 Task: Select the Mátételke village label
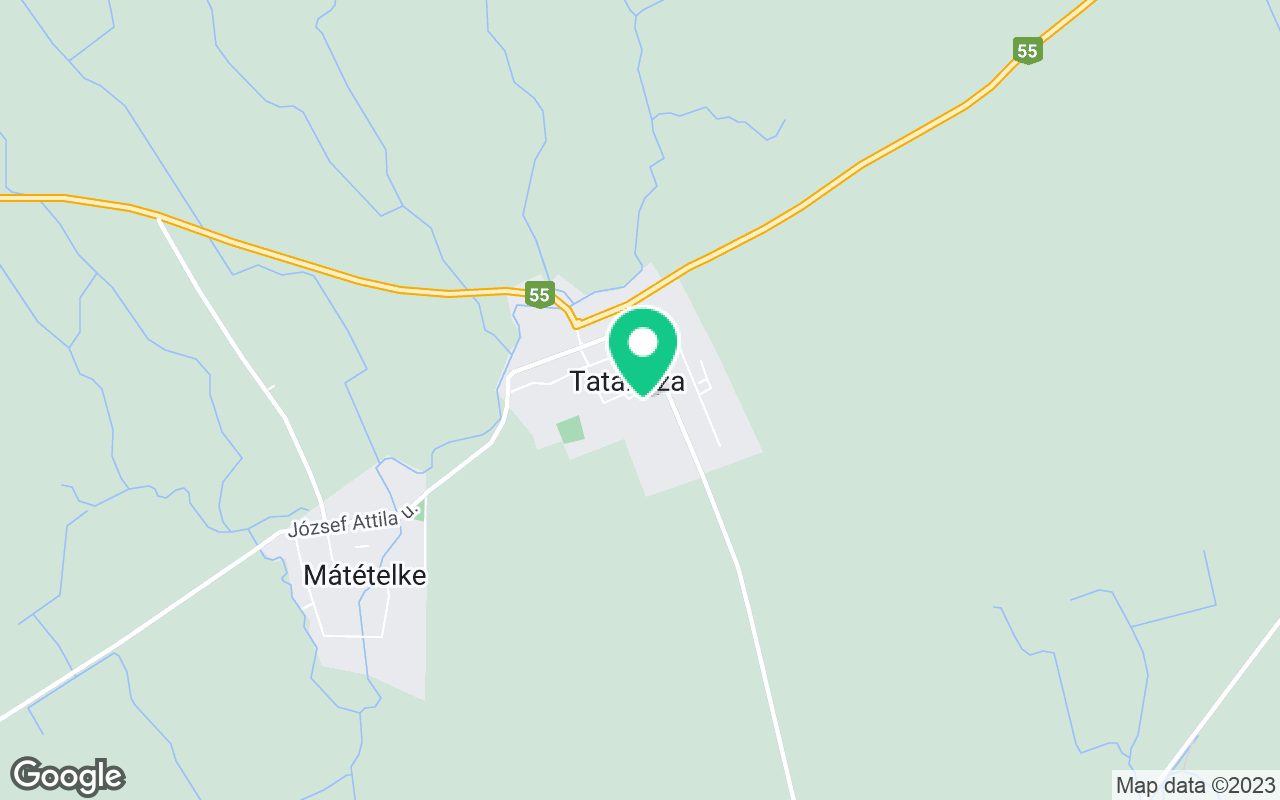click(x=365, y=576)
